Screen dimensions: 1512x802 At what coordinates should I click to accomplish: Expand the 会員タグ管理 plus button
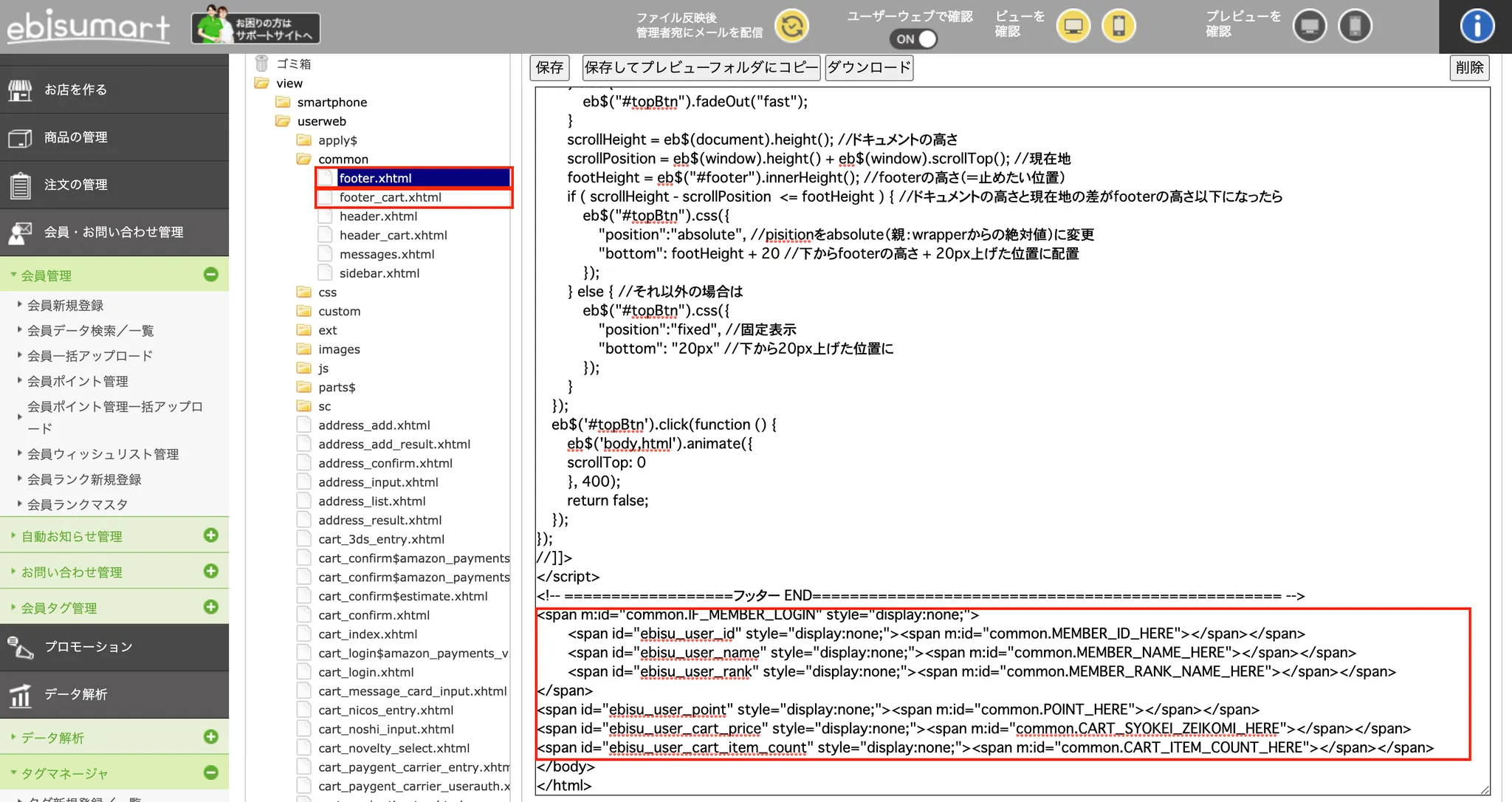click(x=211, y=607)
